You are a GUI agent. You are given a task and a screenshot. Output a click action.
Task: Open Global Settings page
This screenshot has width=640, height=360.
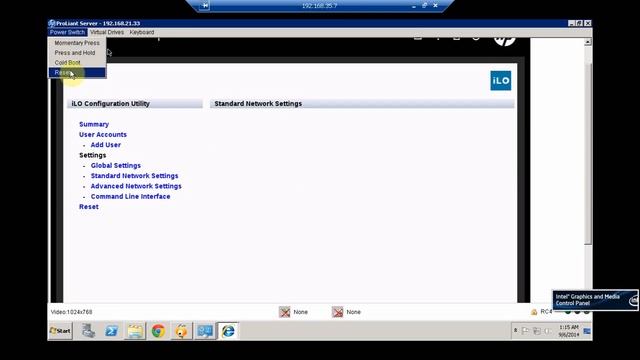pos(116,165)
